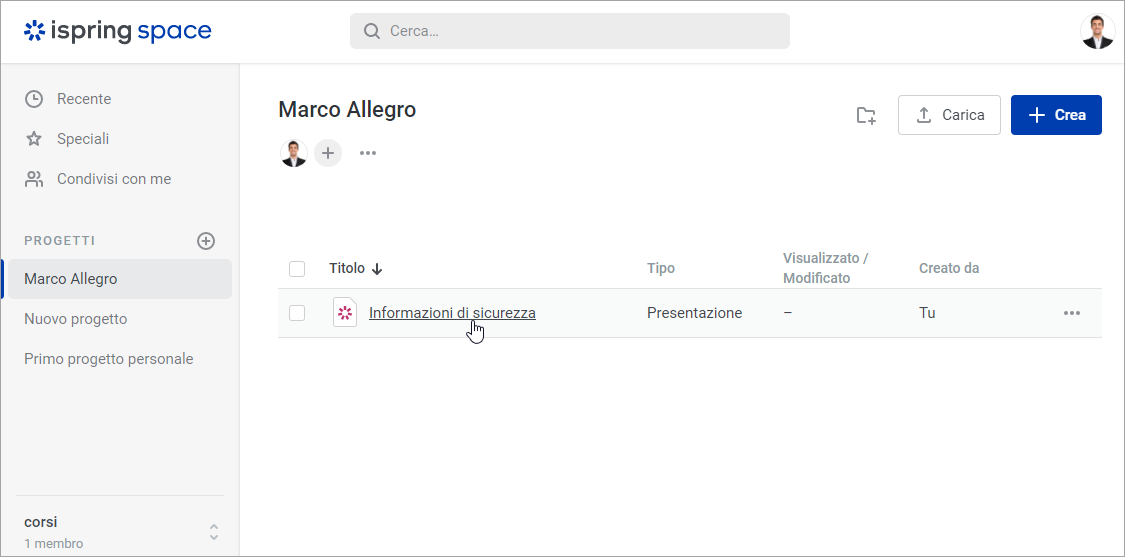
Task: Open Condivisi con me section
Action: click(113, 179)
